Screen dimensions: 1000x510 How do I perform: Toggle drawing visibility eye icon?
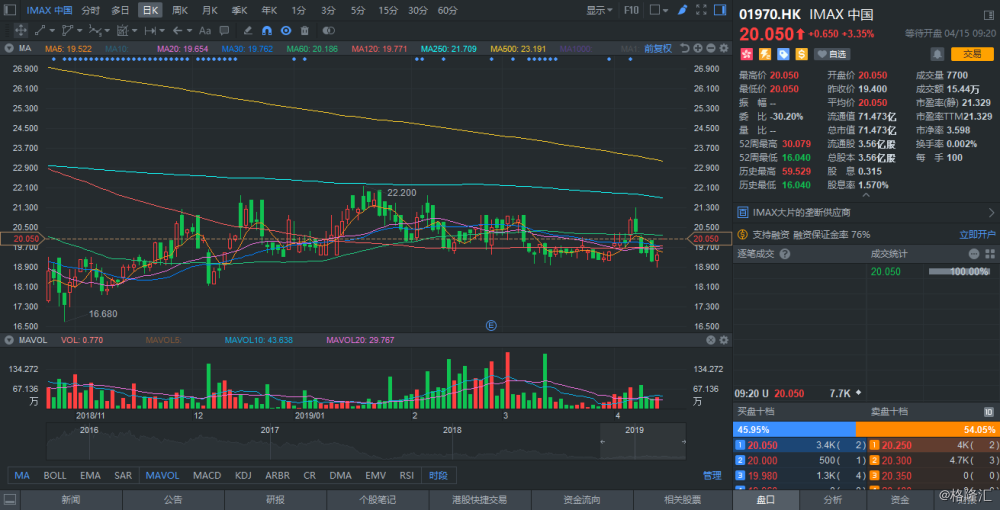pyautogui.click(x=286, y=30)
